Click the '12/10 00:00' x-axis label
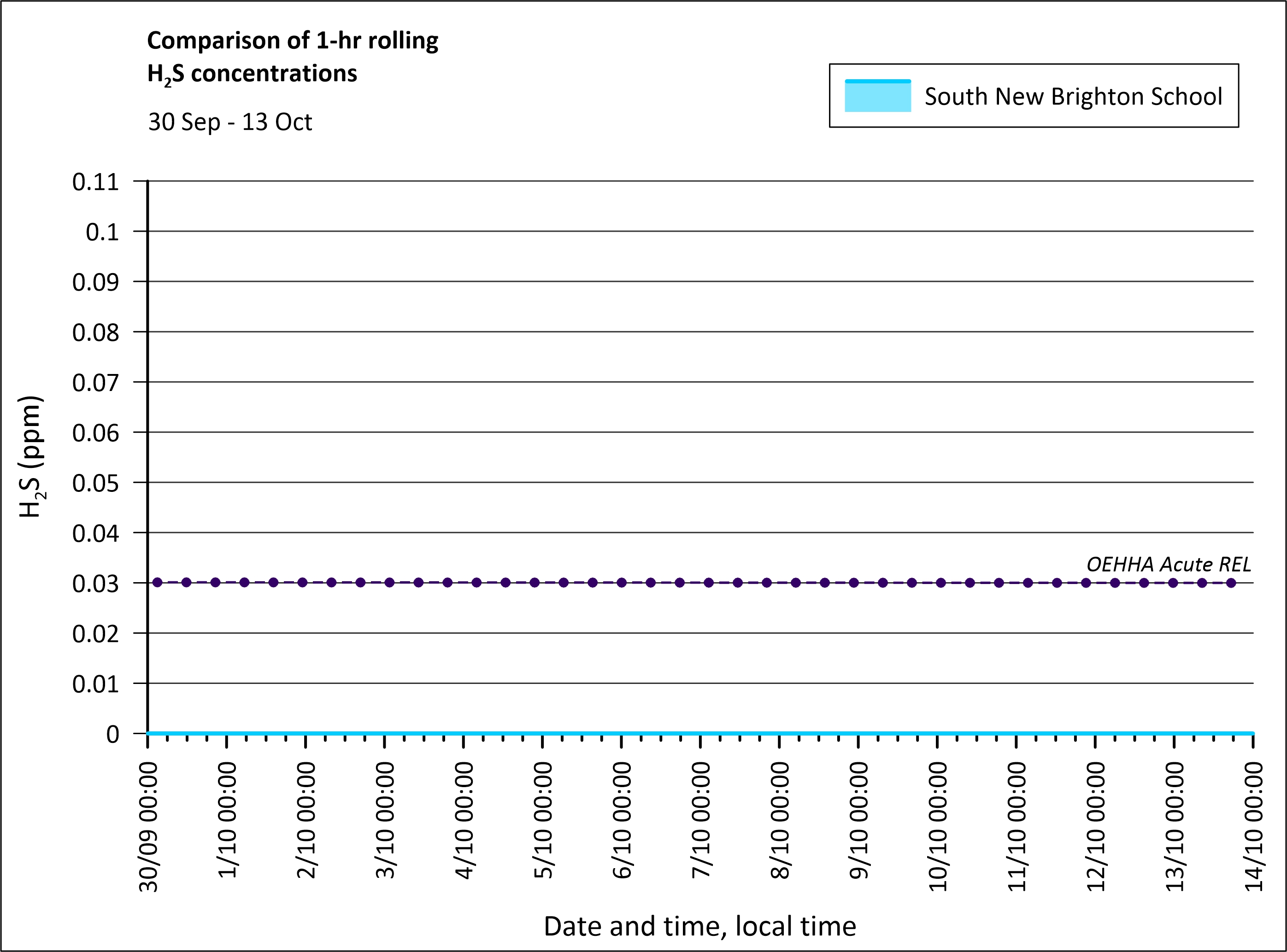The image size is (1287, 952). 1096,827
